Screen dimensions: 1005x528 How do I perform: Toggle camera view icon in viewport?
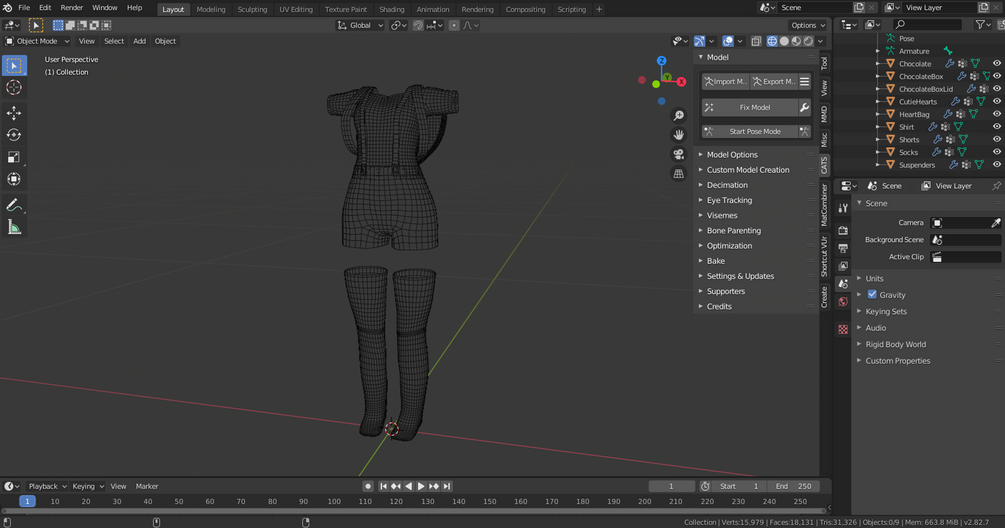[x=679, y=154]
